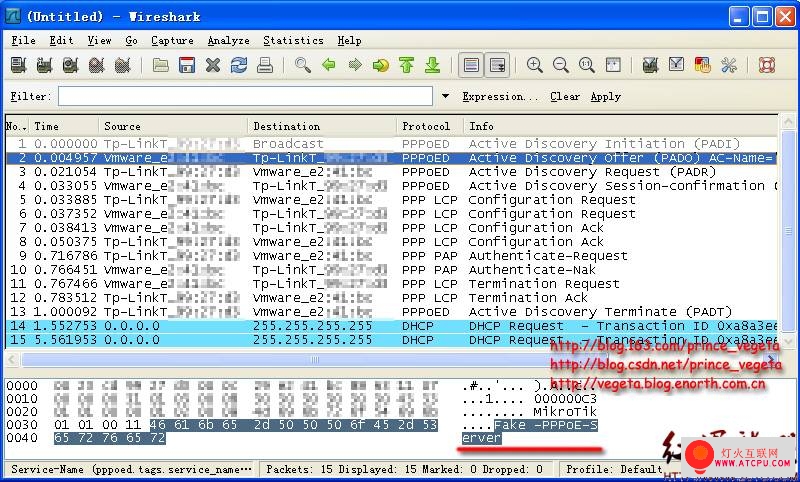800x482 pixels.
Task: Sort by the Time column header
Action: coord(64,126)
